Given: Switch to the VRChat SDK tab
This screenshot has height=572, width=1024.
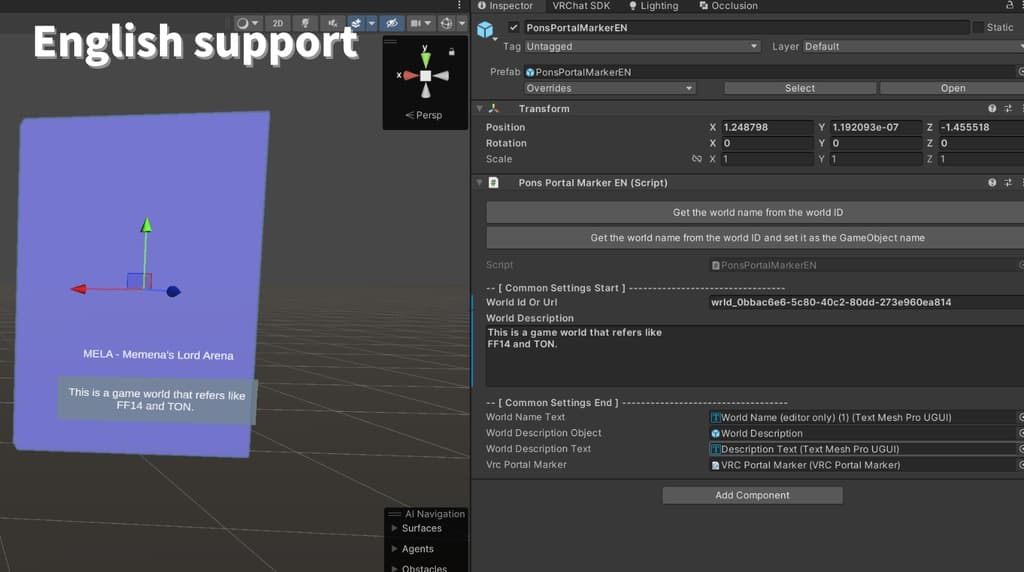Looking at the screenshot, I should (x=581, y=6).
